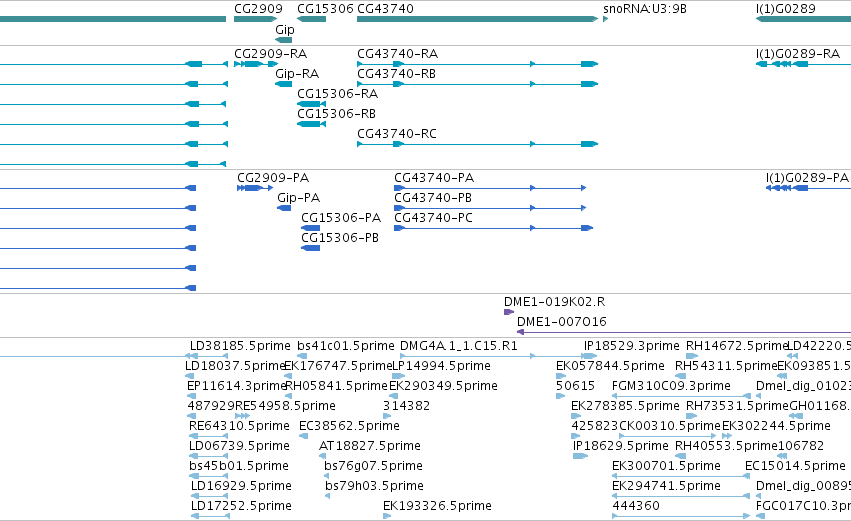Click the IP18529.3prime EST label

click(x=631, y=346)
